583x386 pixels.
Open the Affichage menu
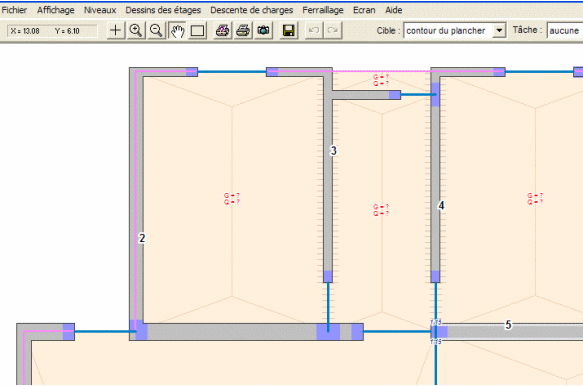coord(56,10)
